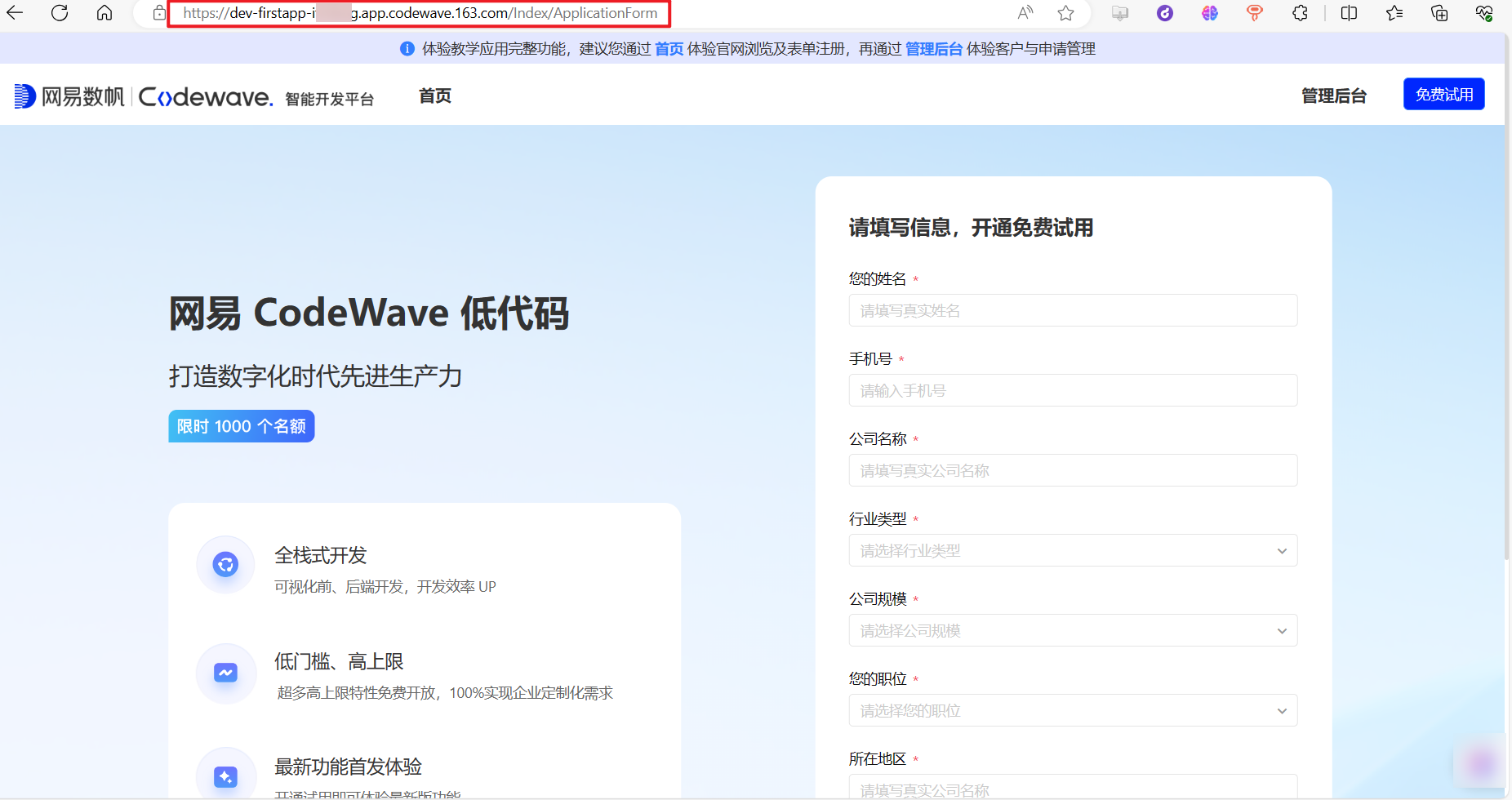Expand the 公司规模 selection list
The height and width of the screenshot is (800, 1512).
[x=1072, y=630]
